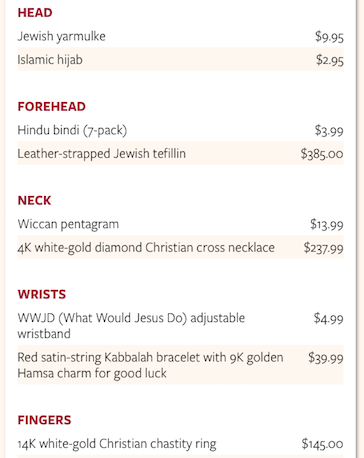364x458 pixels.
Task: Select the Islamic hijab row
Action: pos(180,59)
